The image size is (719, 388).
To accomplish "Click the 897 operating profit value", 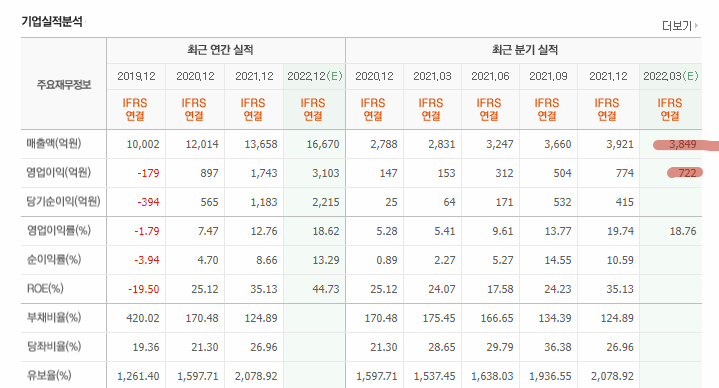I will 209,173.
